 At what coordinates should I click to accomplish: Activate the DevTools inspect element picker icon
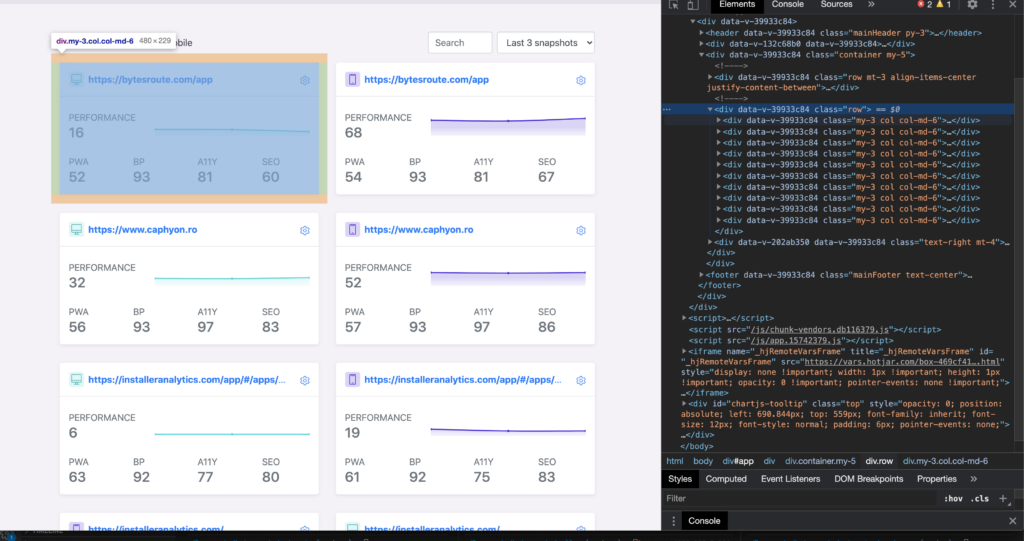click(674, 5)
